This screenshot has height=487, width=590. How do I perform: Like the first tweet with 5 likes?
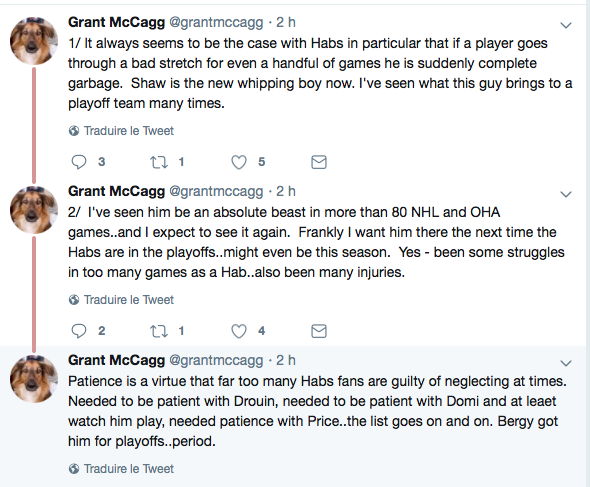coord(239,162)
